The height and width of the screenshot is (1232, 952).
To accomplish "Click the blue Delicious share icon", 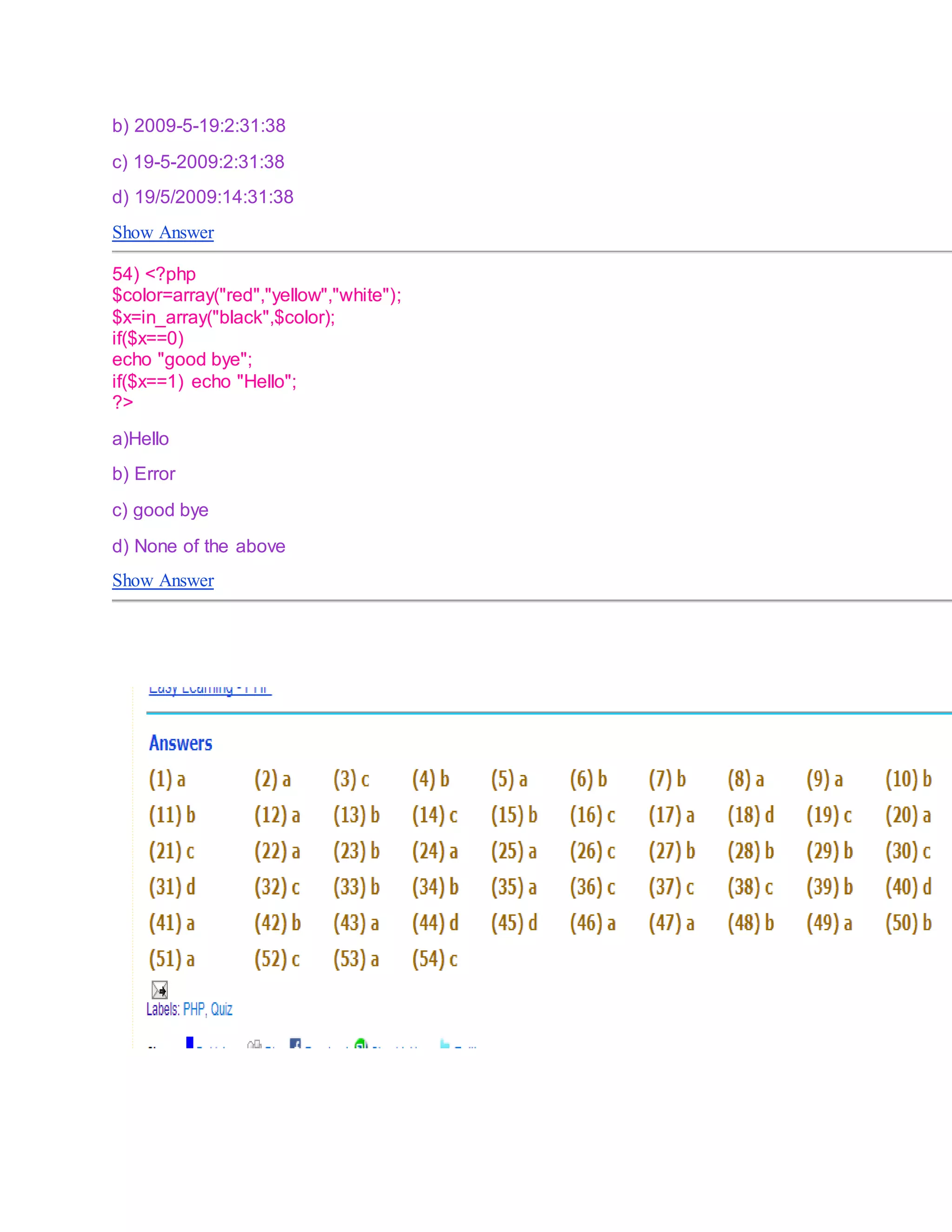I will [x=190, y=1042].
